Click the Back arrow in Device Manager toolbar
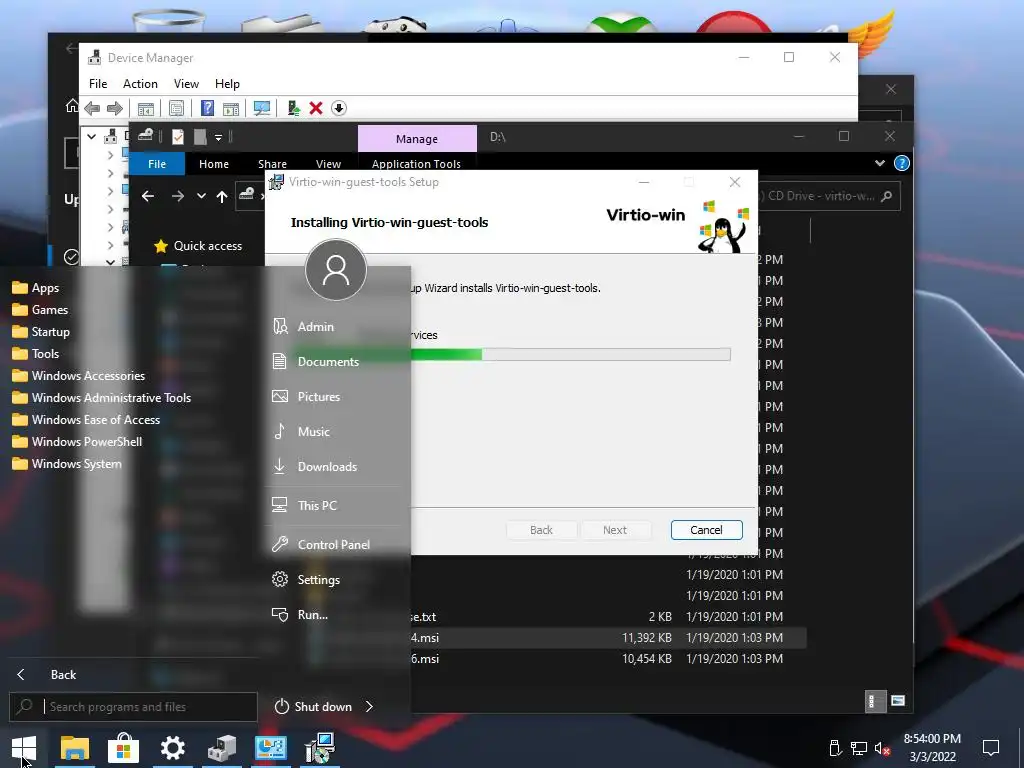 click(x=92, y=108)
